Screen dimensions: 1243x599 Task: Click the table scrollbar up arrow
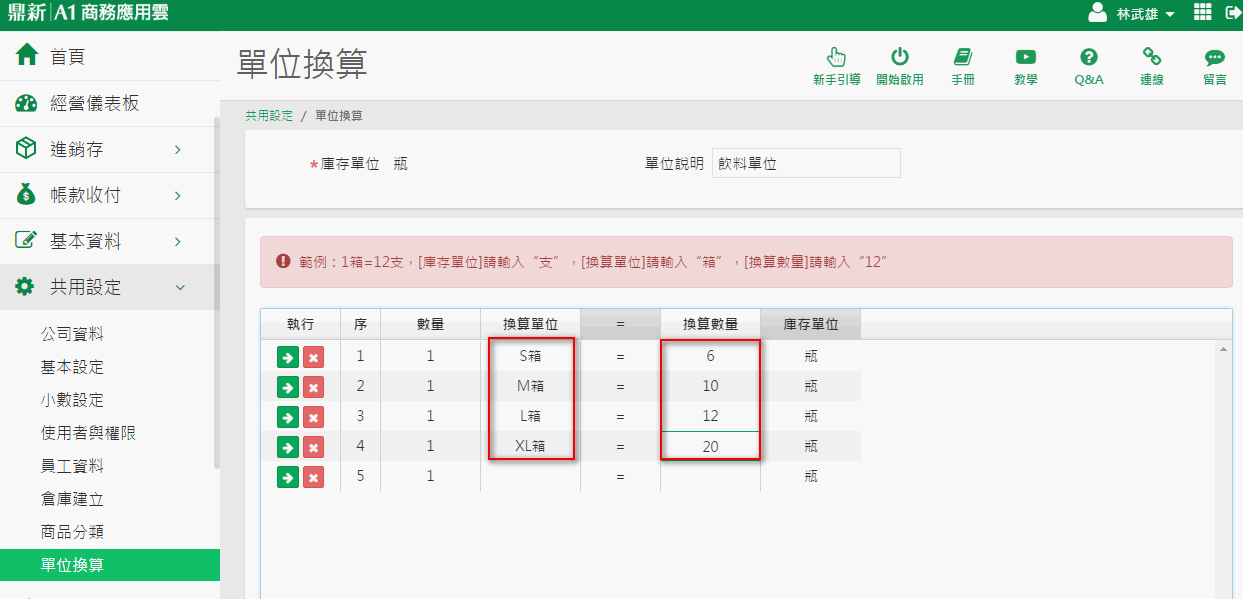(1224, 349)
